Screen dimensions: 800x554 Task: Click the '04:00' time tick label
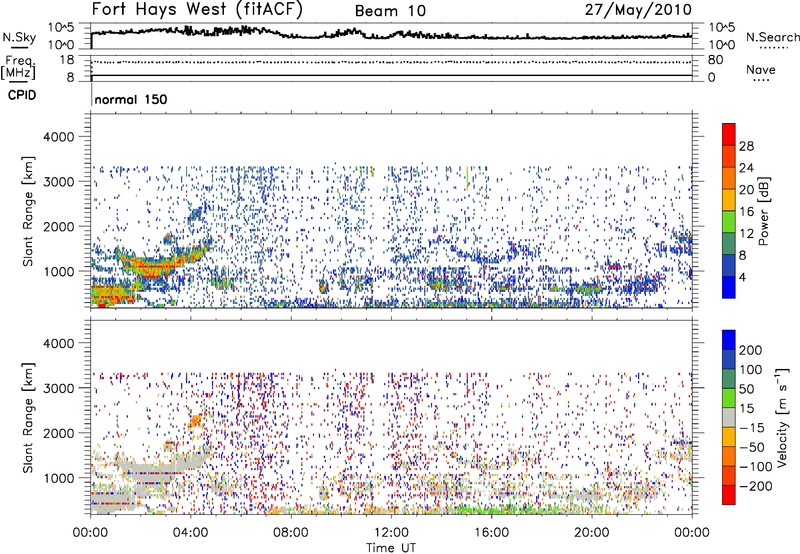pos(190,533)
